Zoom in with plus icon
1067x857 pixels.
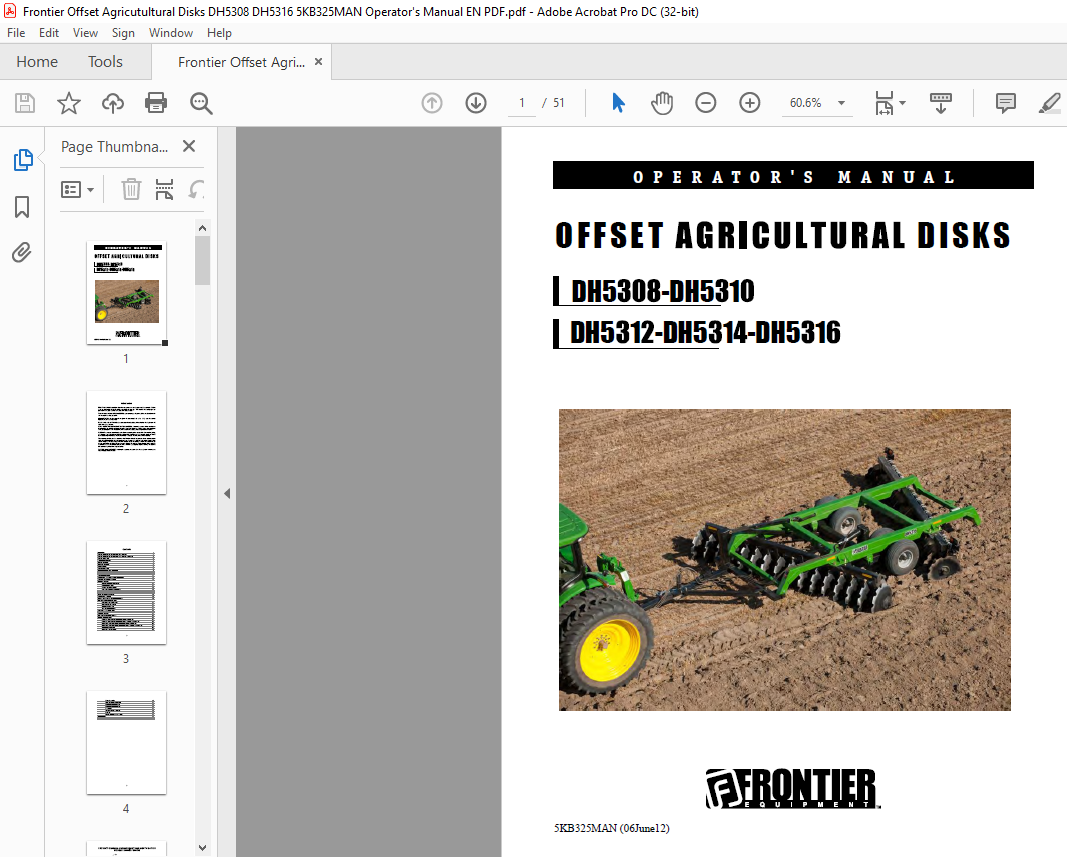coord(750,103)
